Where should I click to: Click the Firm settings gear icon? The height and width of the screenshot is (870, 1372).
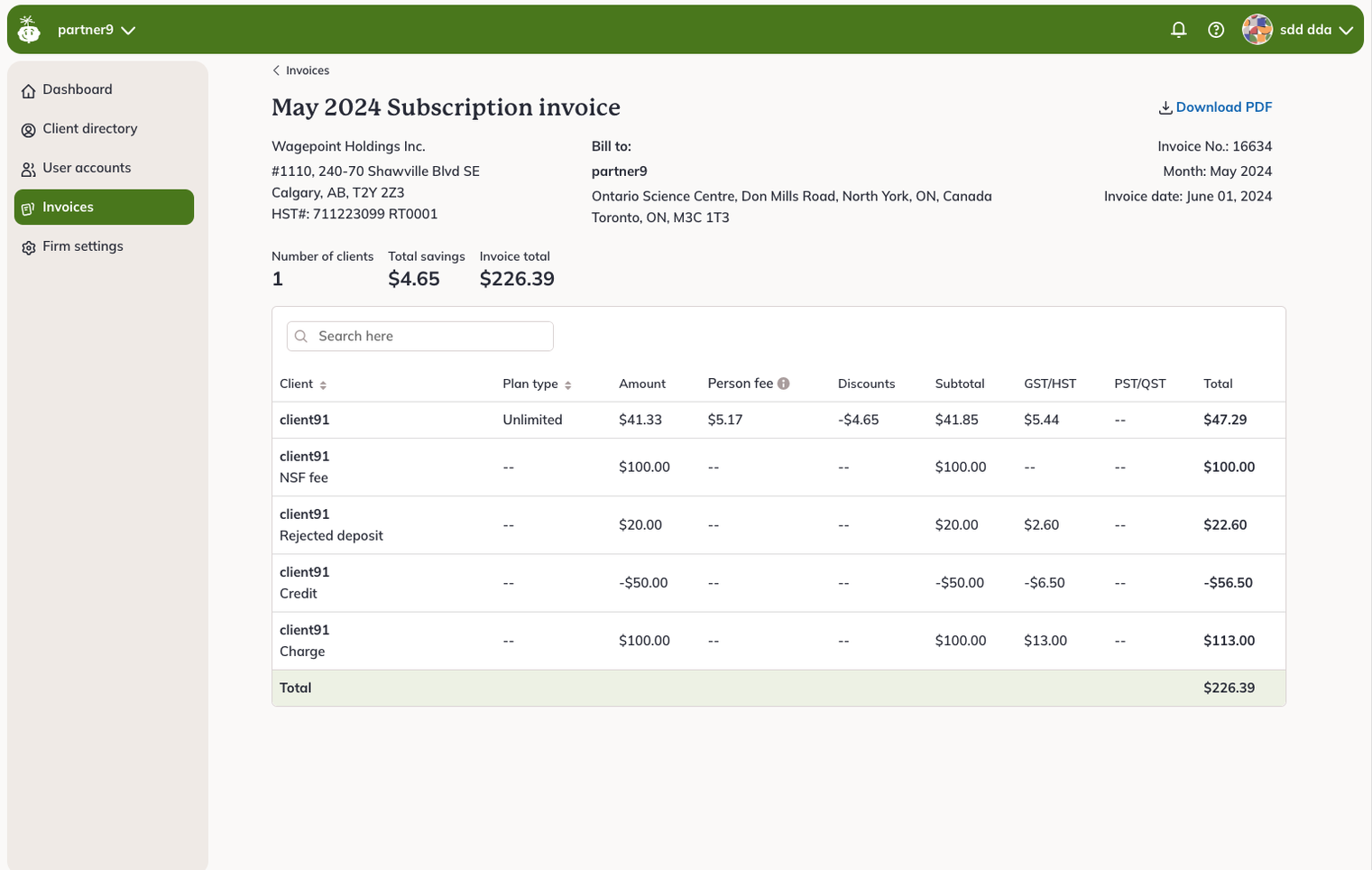pyautogui.click(x=29, y=247)
